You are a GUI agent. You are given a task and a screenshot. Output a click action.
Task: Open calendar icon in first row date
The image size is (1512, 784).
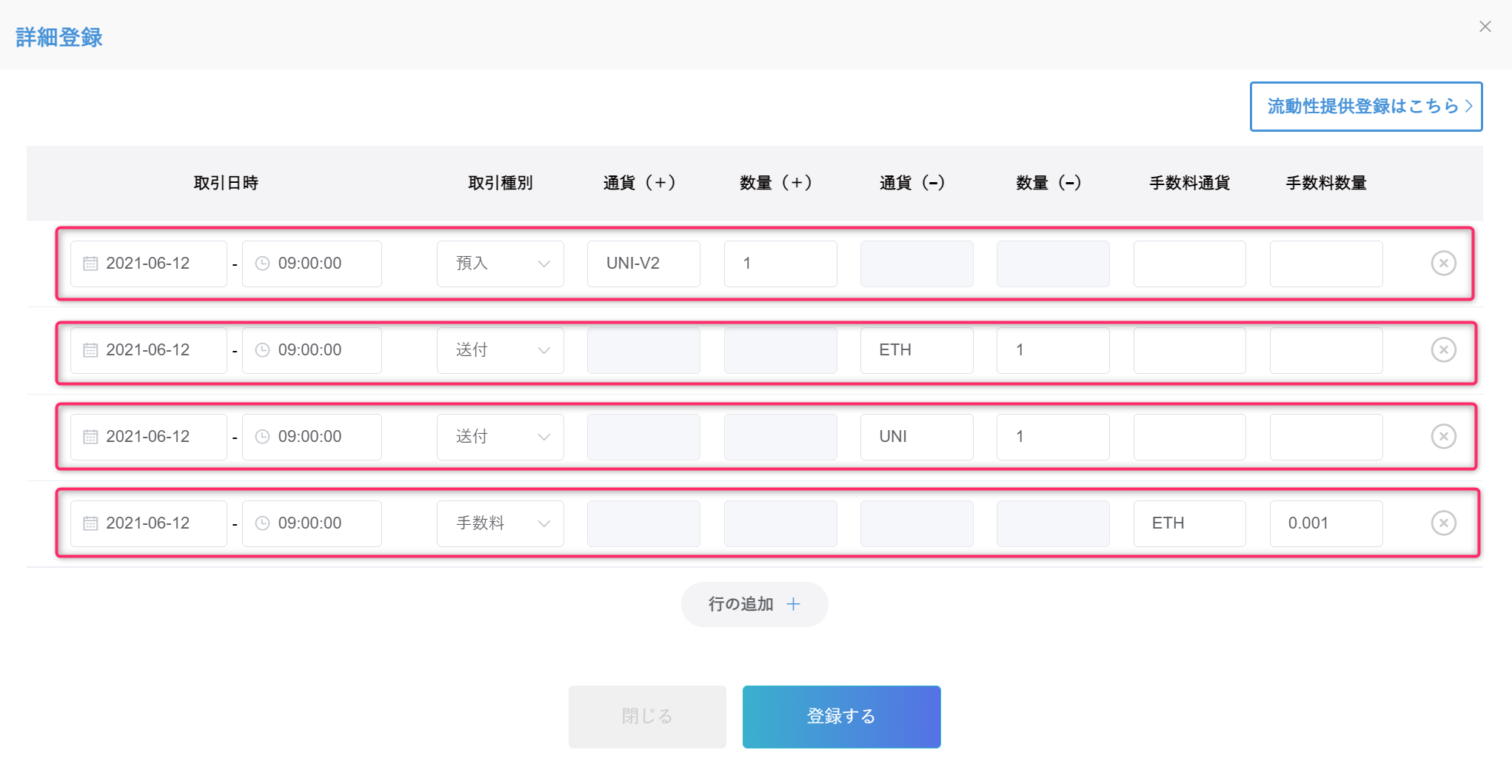[90, 264]
